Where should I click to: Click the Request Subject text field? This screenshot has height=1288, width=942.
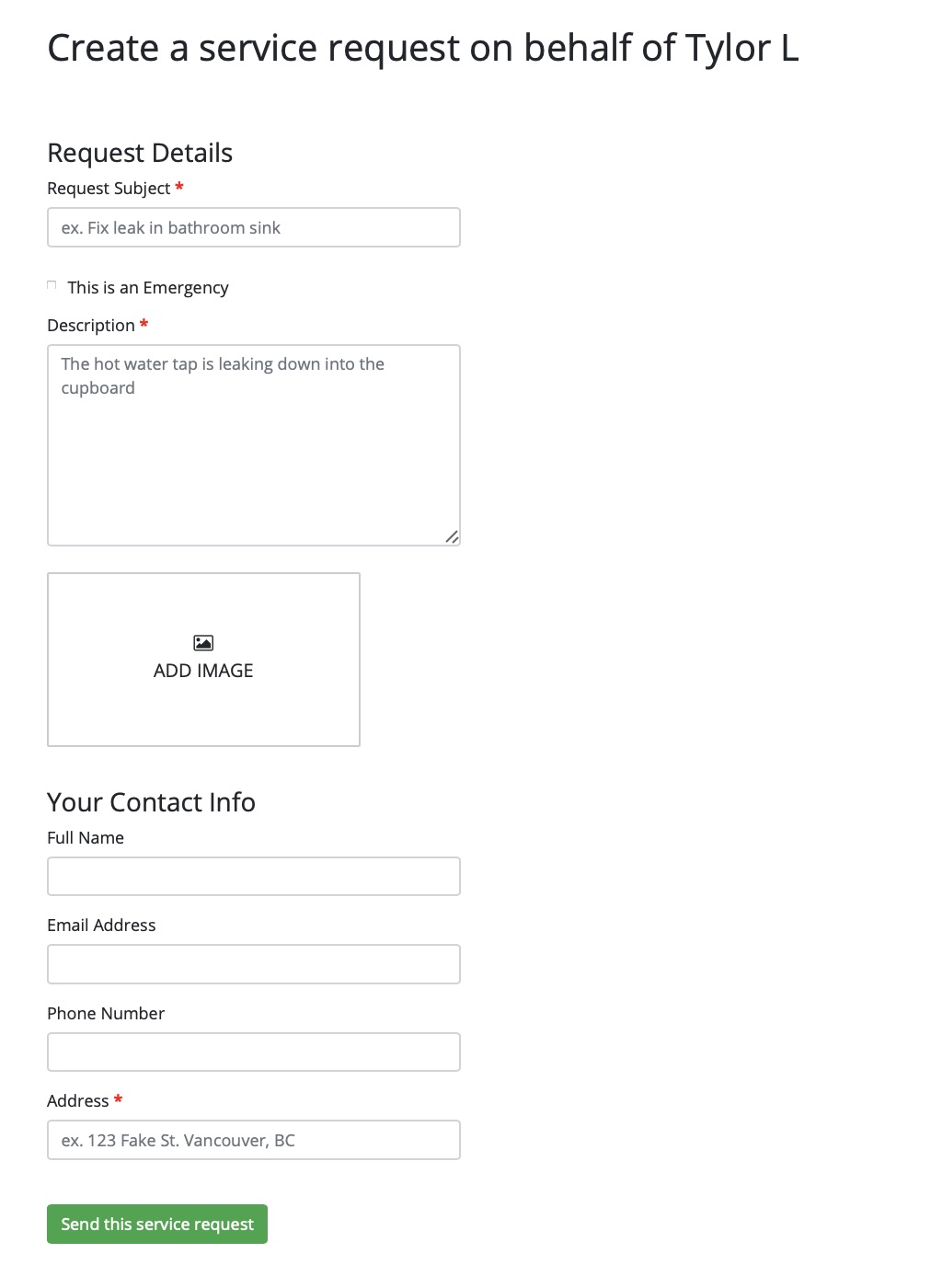pyautogui.click(x=253, y=227)
